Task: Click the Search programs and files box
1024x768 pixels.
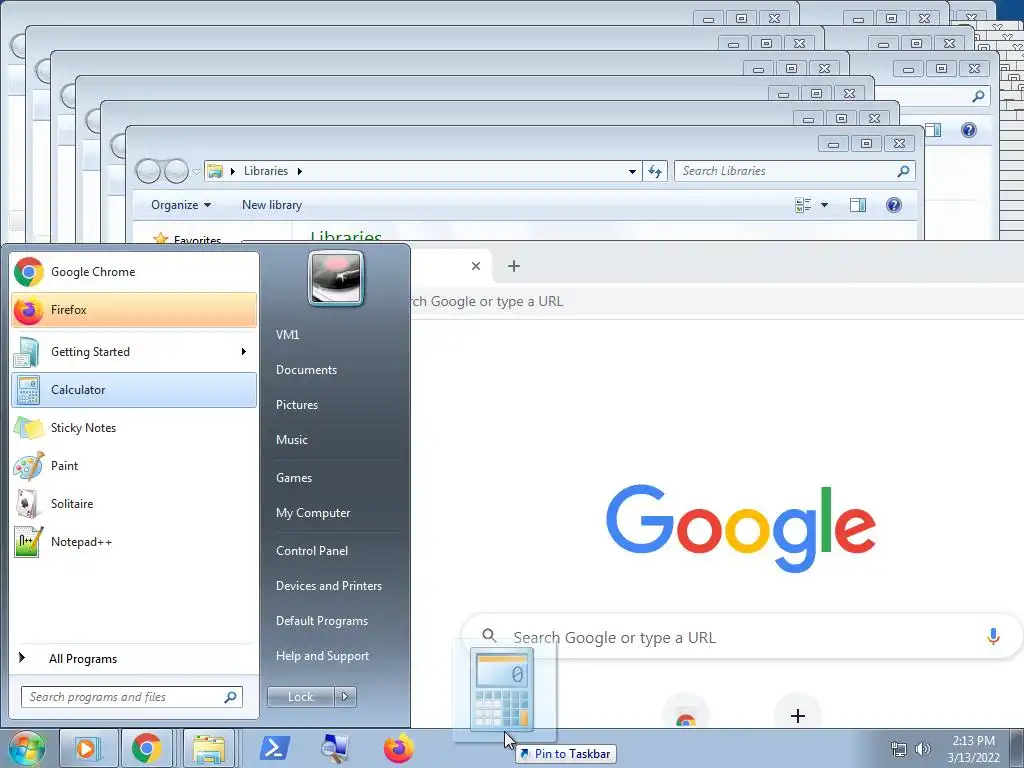Action: pyautogui.click(x=131, y=697)
